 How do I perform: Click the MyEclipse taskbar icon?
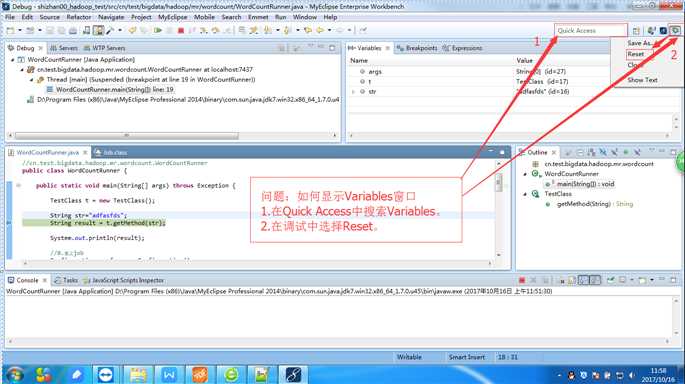(x=293, y=374)
